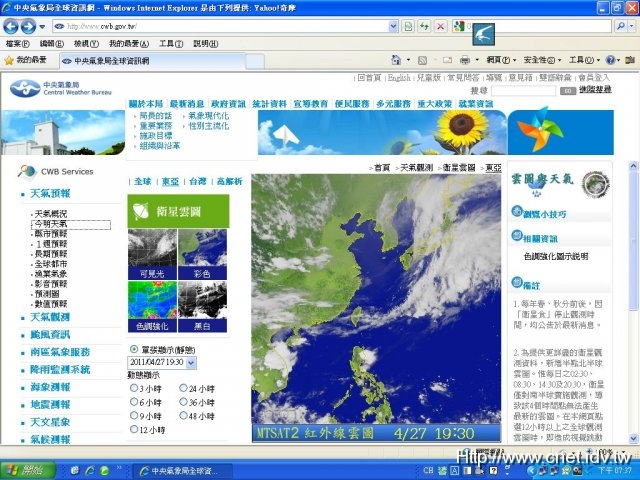Screen dimensions: 640x480
Task: Click the Refresh icon beside address bar
Action: click(423, 26)
